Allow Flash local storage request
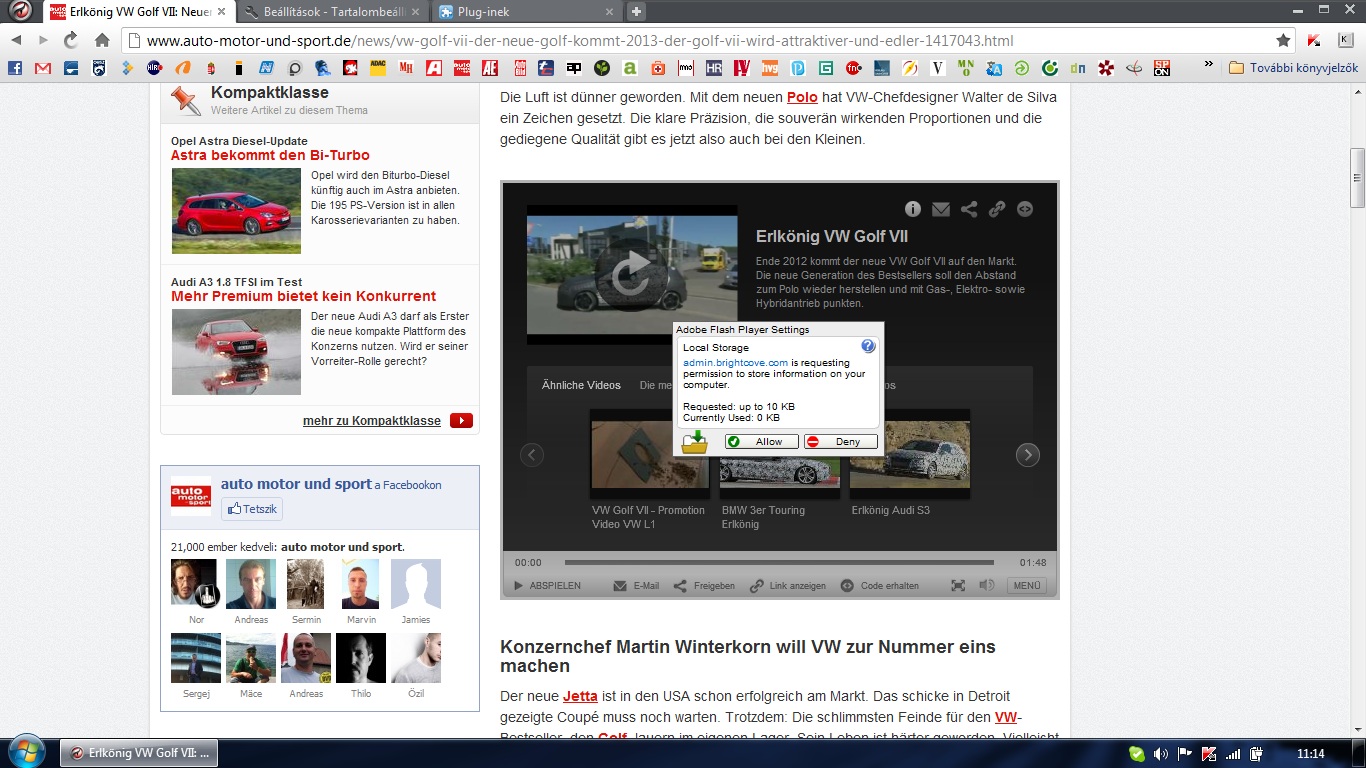Screen dimensions: 1366x768 click(x=761, y=442)
